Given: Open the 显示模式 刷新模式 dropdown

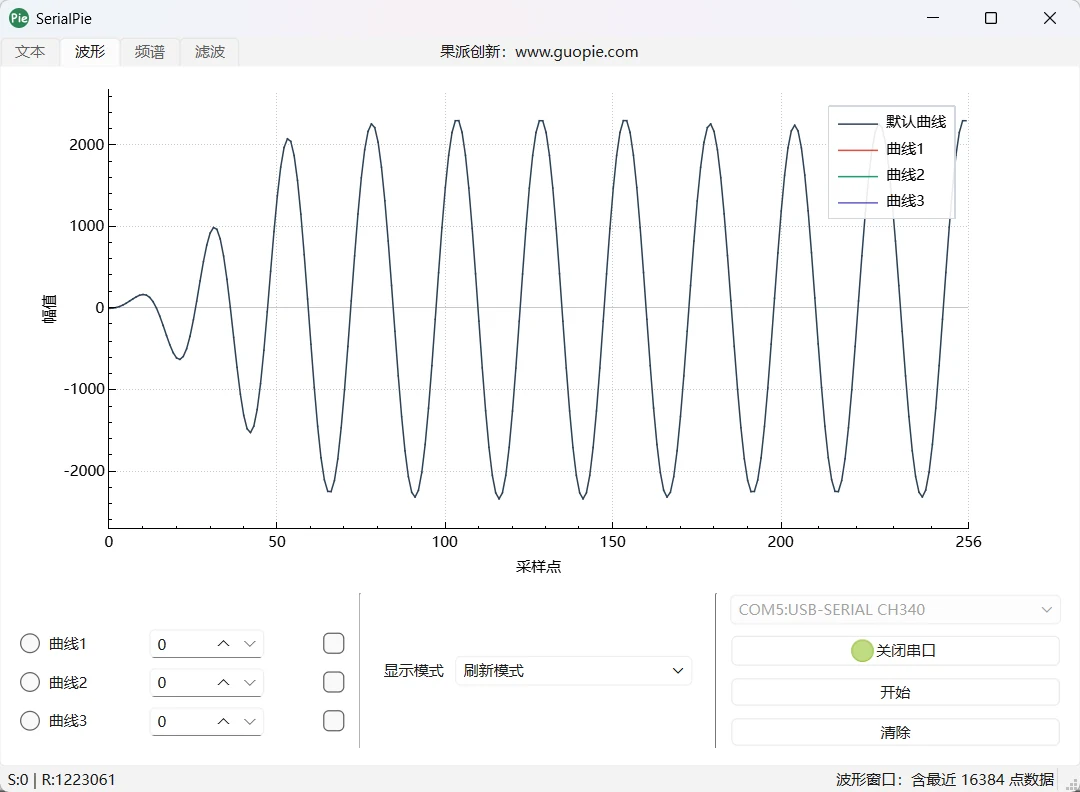Looking at the screenshot, I should point(573,670).
